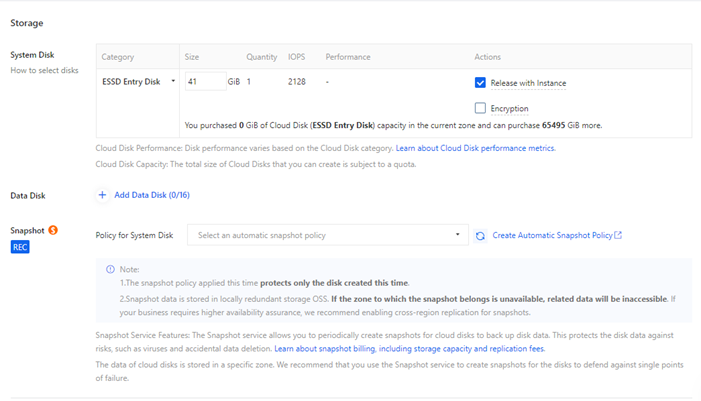
Task: Click the System Disk label
Action: click(32, 55)
